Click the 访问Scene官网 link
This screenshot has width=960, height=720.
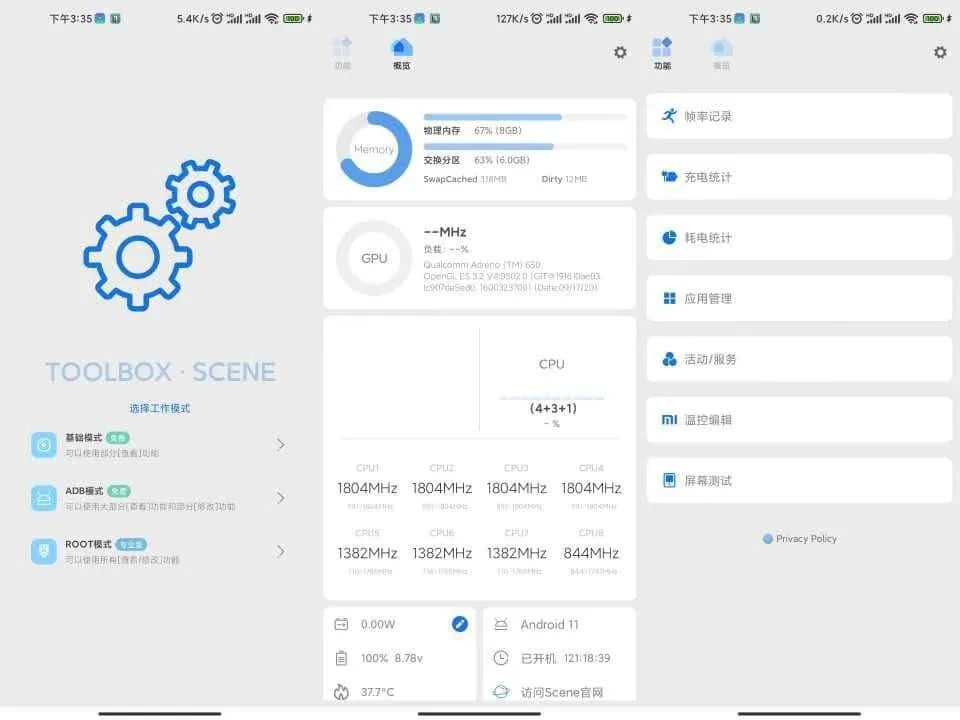(562, 692)
